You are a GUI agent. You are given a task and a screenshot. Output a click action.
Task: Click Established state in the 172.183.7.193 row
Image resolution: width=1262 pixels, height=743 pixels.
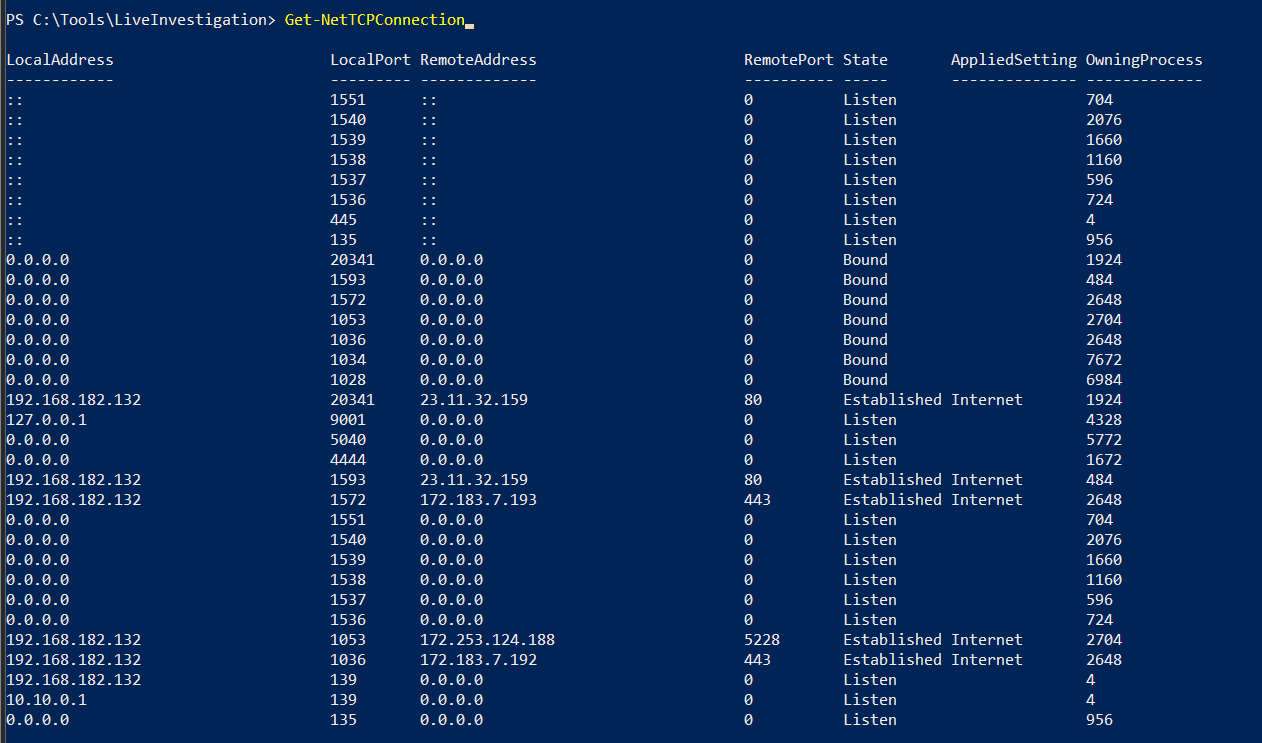[x=892, y=500]
